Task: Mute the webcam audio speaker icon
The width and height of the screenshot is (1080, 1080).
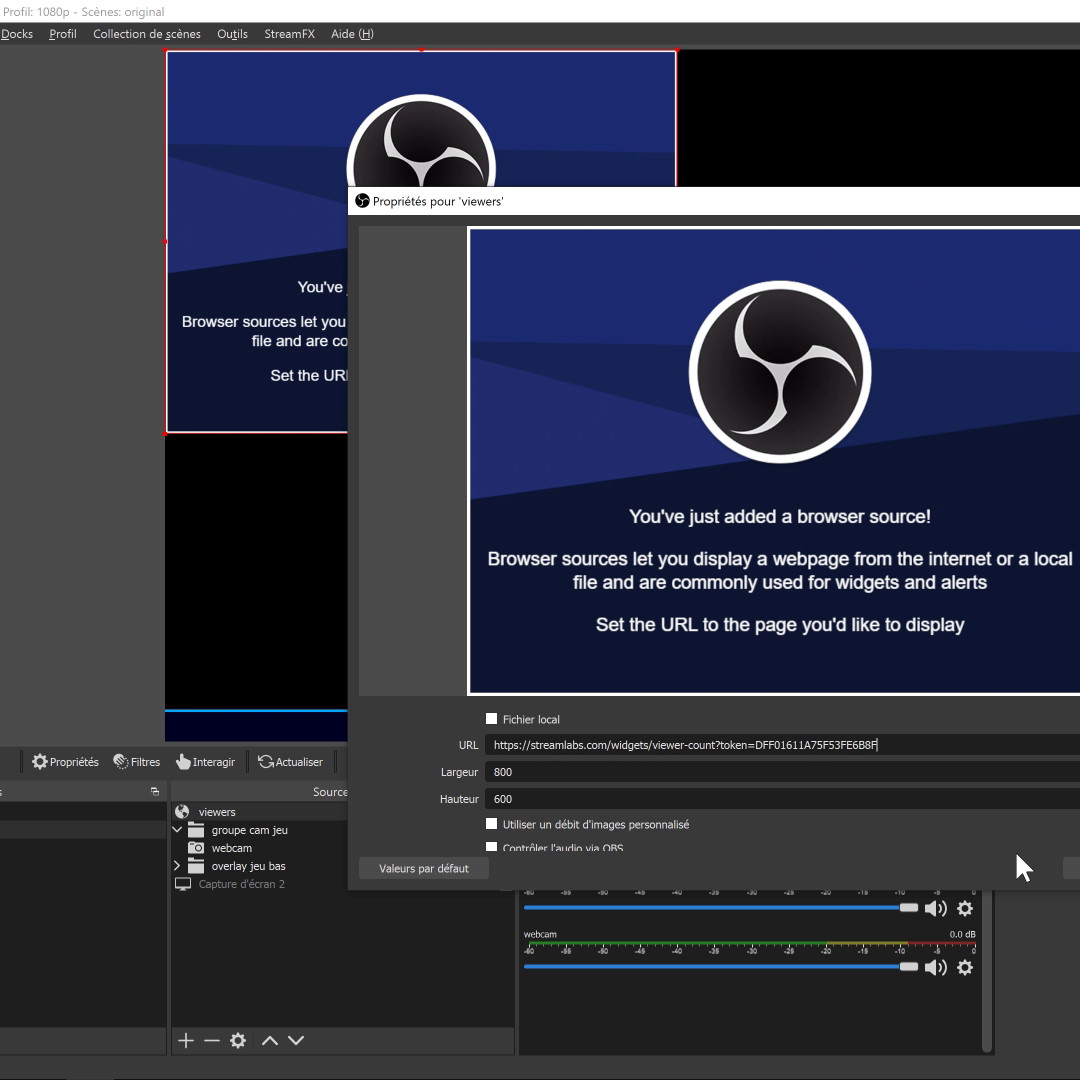Action: pos(935,967)
